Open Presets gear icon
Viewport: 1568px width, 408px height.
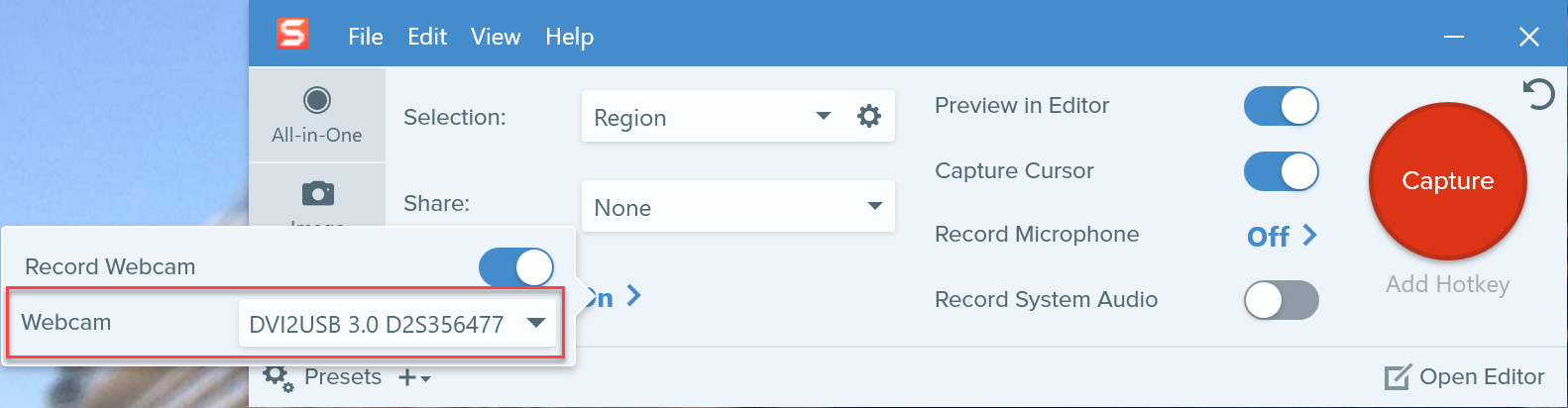[x=278, y=377]
